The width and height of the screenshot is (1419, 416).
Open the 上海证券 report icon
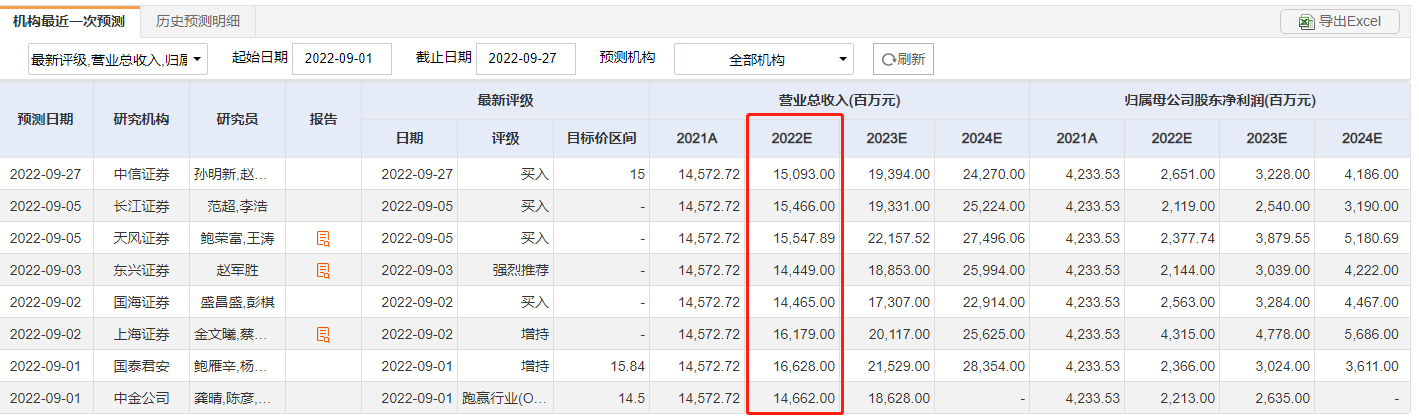323,334
